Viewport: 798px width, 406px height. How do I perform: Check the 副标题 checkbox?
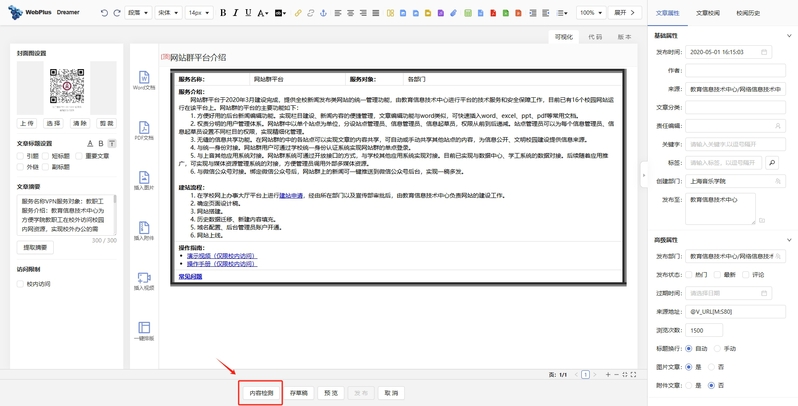(x=45, y=167)
